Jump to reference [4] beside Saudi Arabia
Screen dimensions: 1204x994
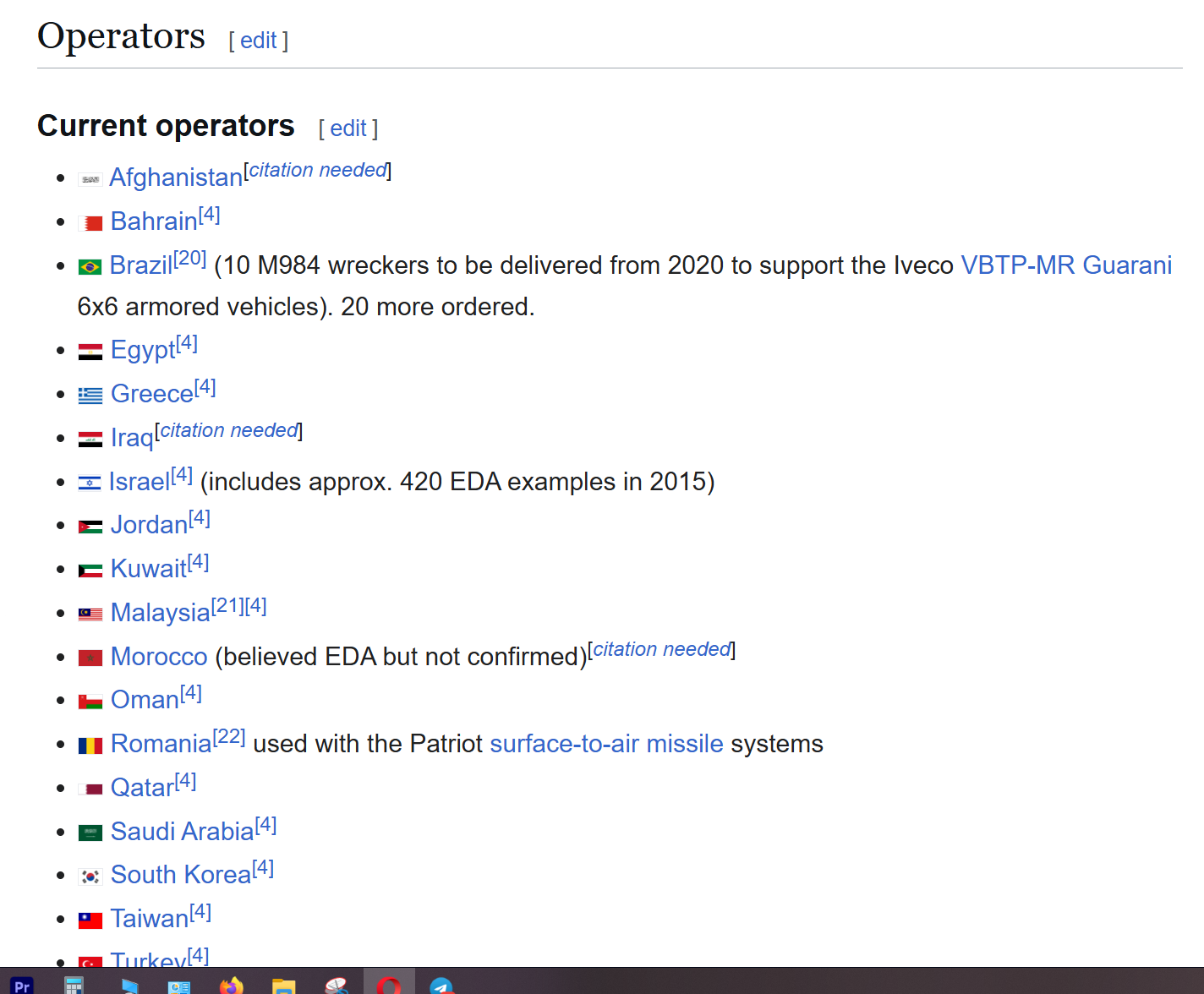(x=266, y=825)
